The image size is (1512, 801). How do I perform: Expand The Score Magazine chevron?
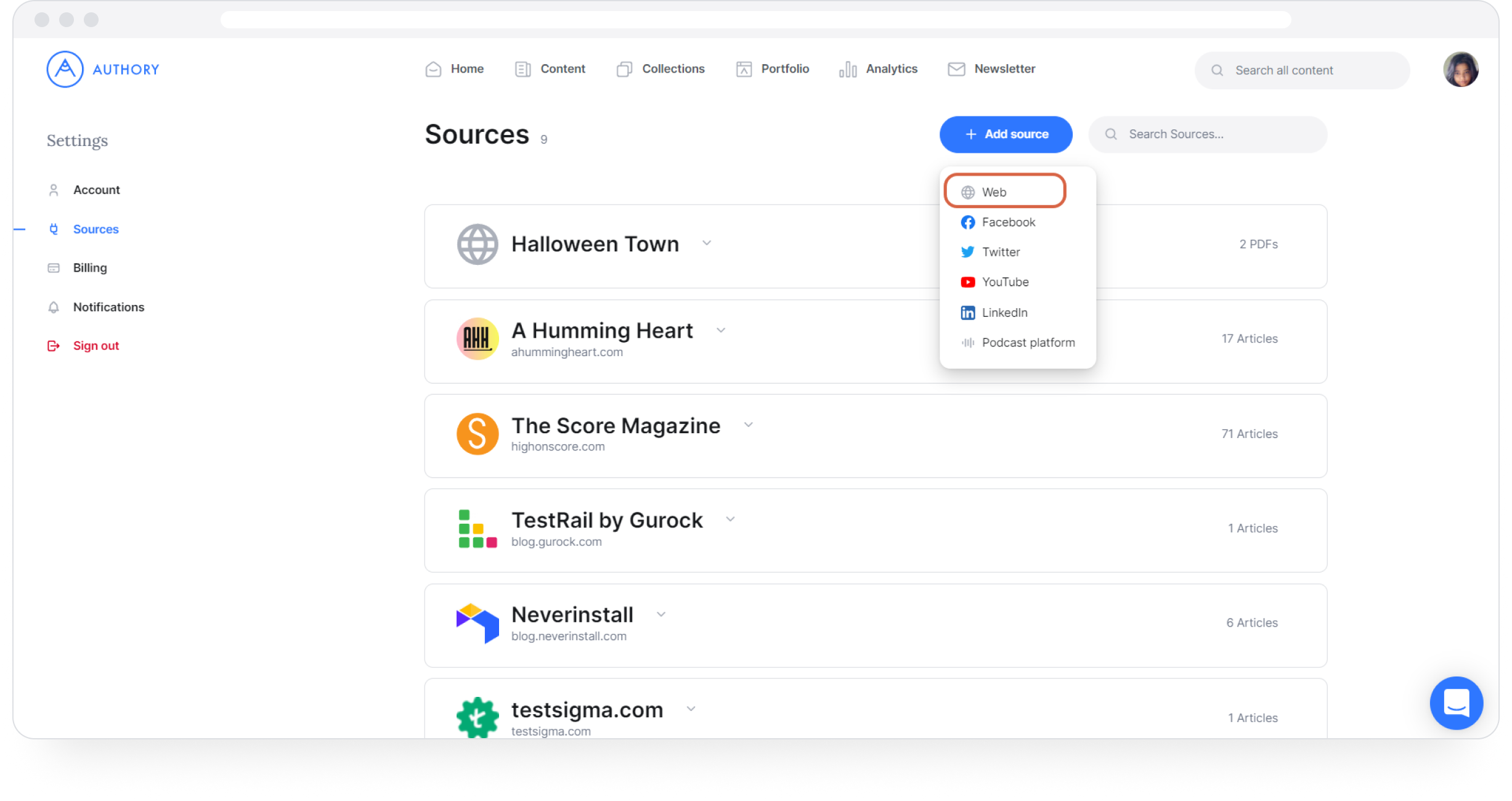[x=749, y=425]
